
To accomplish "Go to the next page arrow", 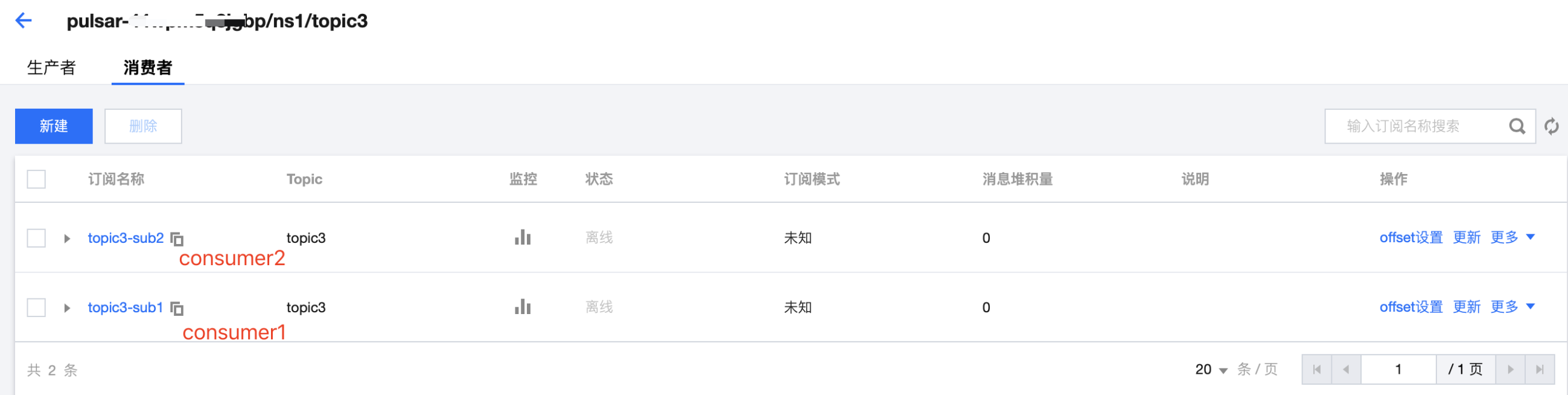I will tap(1510, 370).
